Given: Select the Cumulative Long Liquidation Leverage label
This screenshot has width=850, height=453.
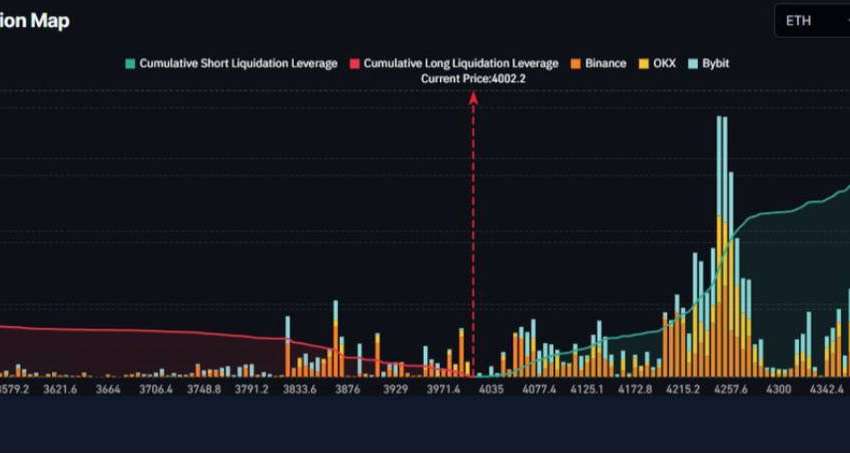Looking at the screenshot, I should 461,64.
